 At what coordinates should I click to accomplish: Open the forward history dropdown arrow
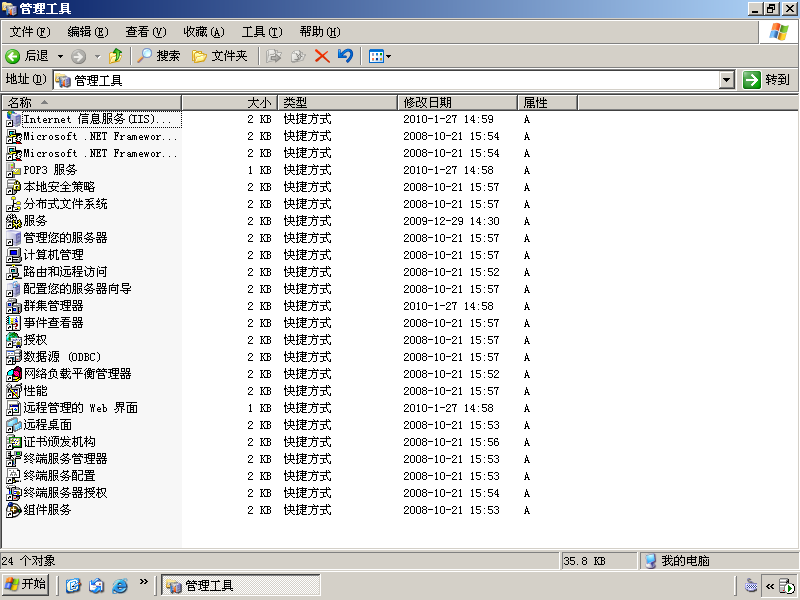(97, 56)
